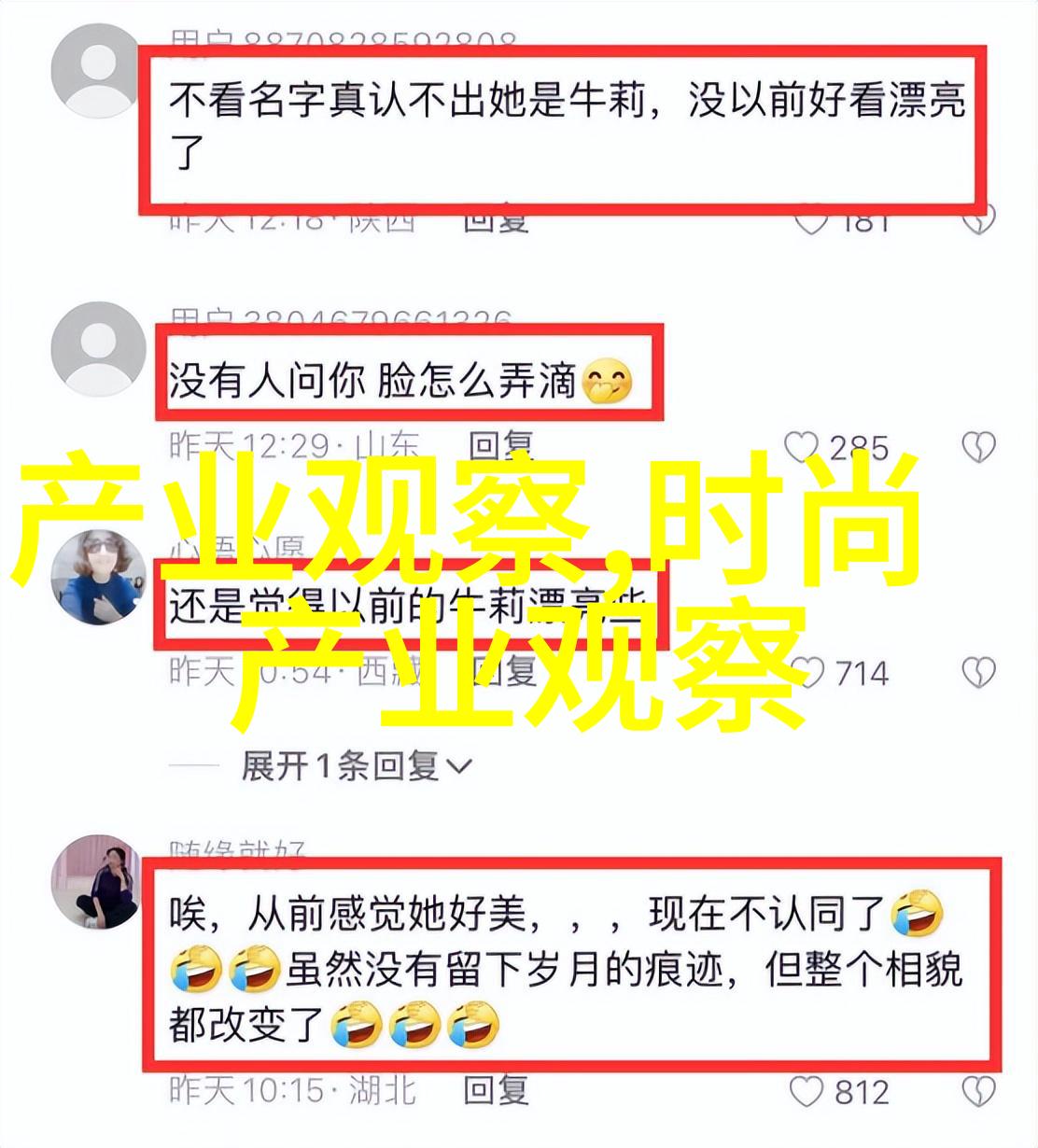The image size is (1038, 1148).
Task: Dislike the Hubei comment posted at 10:15
Action: pyautogui.click(x=978, y=1091)
